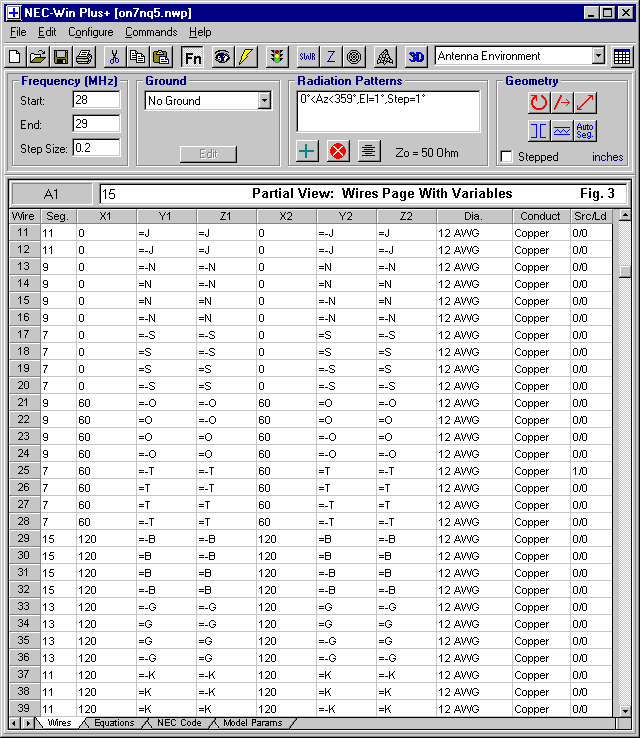Delete radiation pattern with red X icon
Screen dimensions: 640x738
338,151
